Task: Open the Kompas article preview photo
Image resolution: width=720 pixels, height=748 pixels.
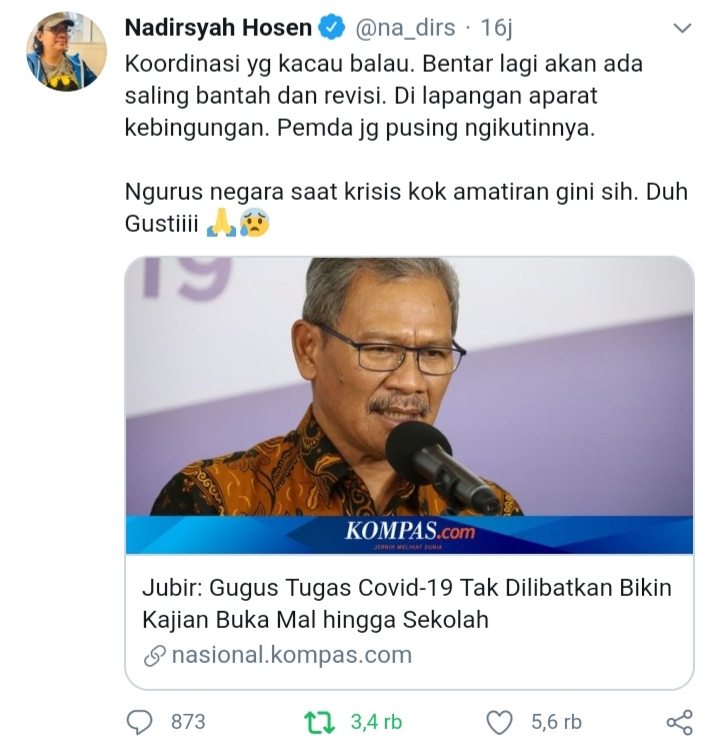Action: tap(409, 387)
